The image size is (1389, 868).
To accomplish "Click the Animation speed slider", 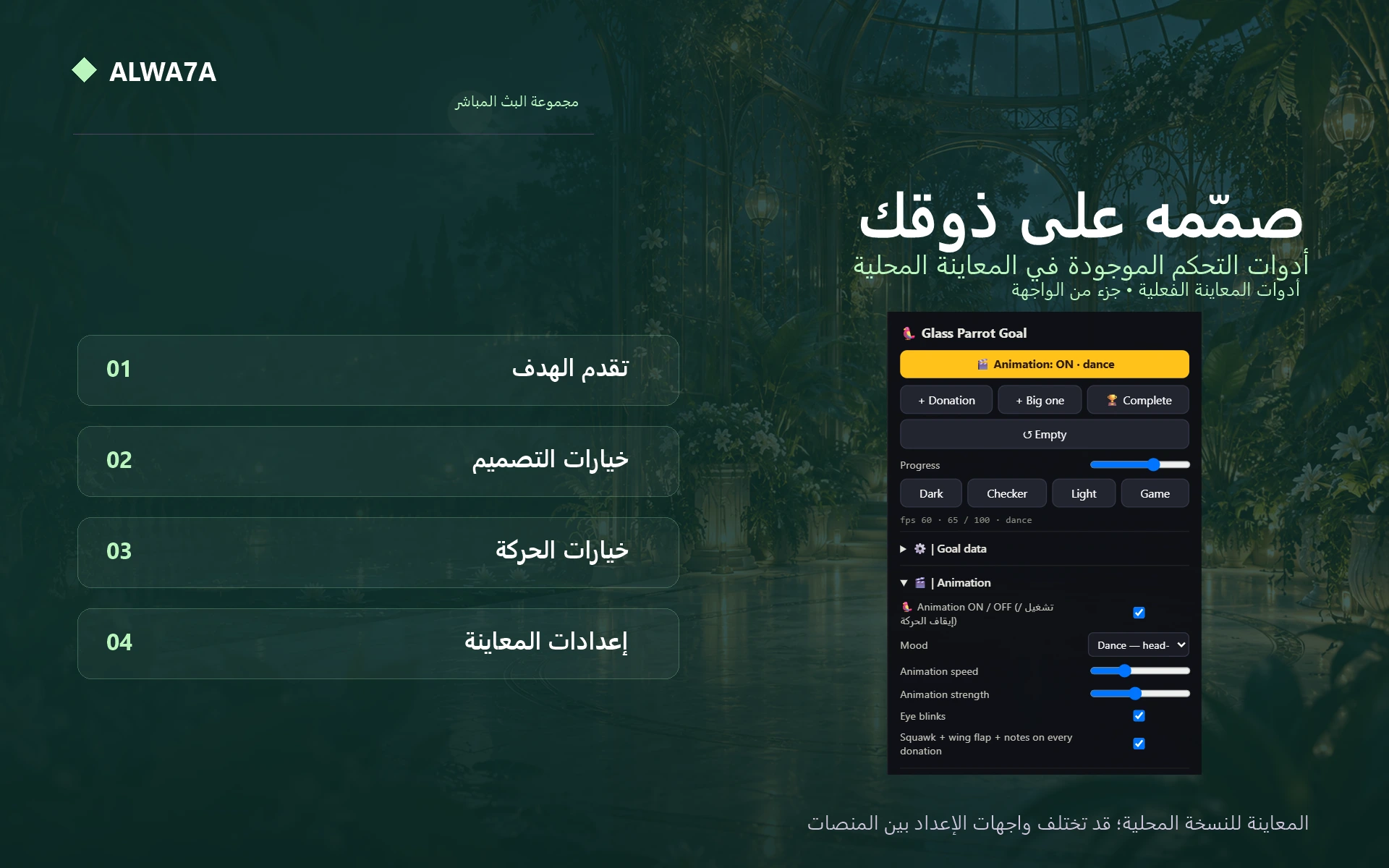I will pos(1140,671).
